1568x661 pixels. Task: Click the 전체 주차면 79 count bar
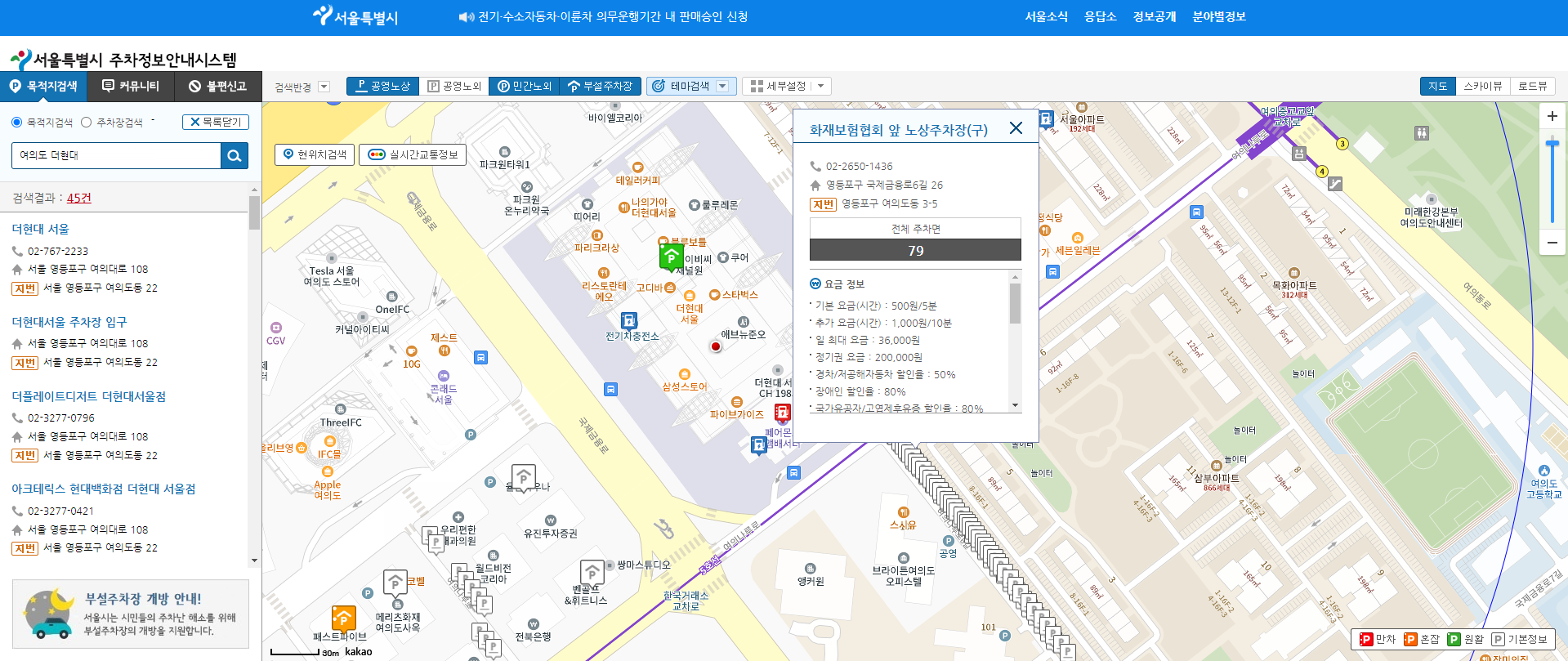pyautogui.click(x=915, y=250)
